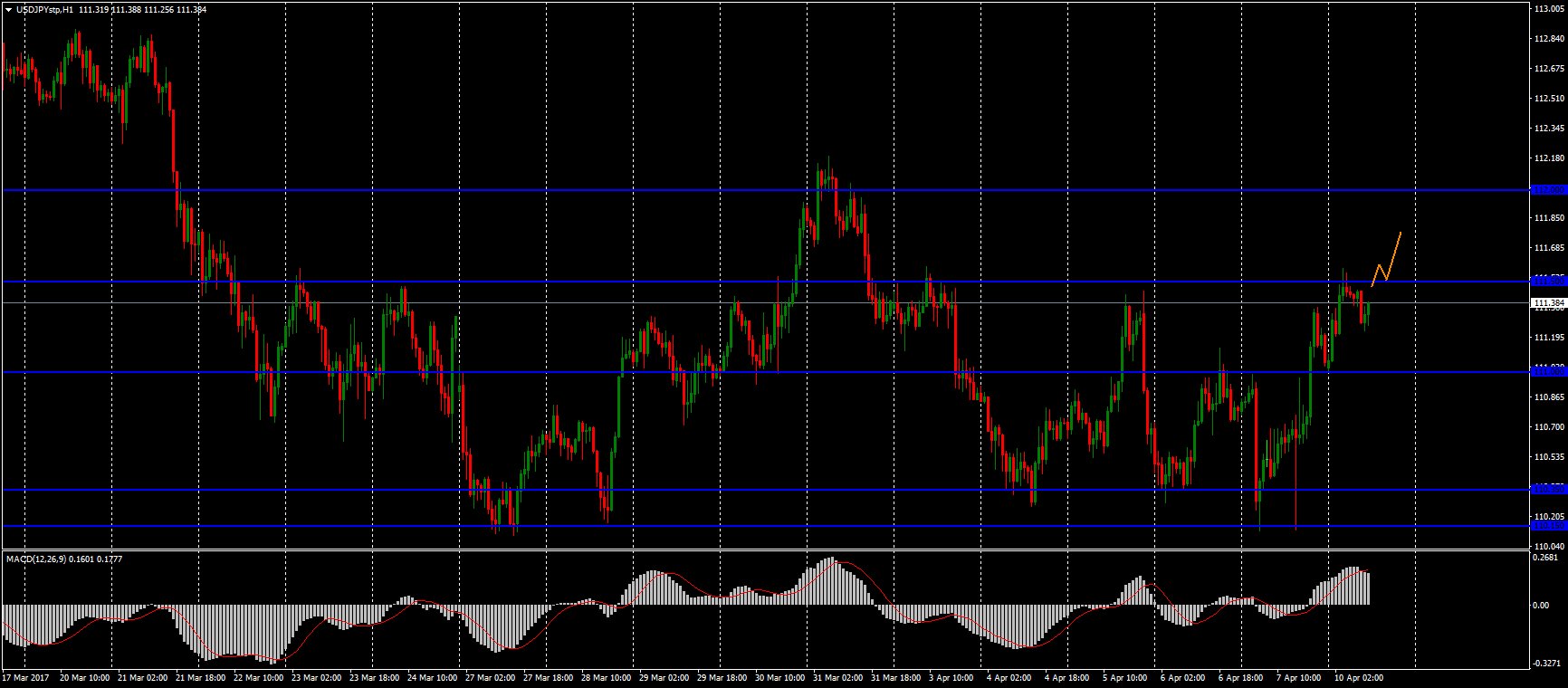Click the 113.005 price scale value
The width and height of the screenshot is (1568, 688).
click(1549, 9)
